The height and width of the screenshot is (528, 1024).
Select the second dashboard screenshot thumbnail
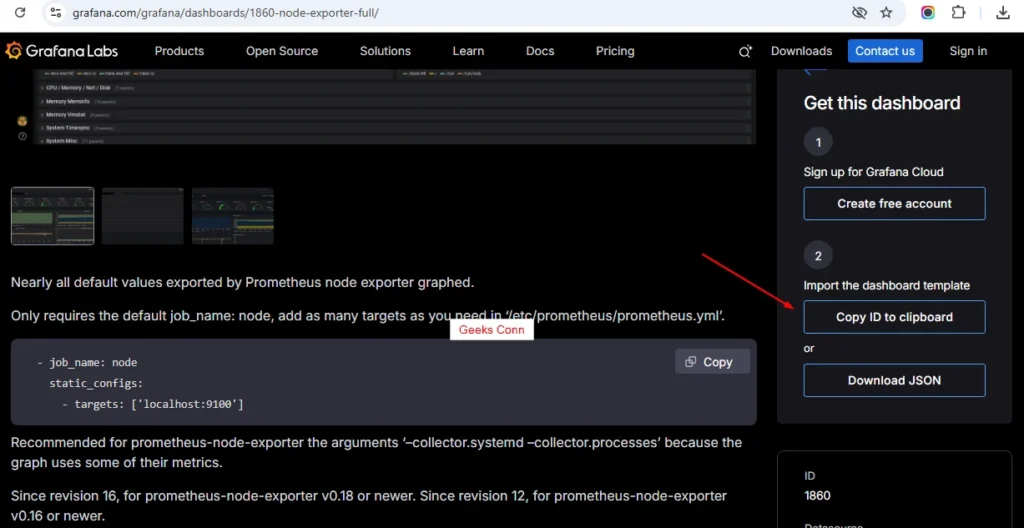(142, 216)
